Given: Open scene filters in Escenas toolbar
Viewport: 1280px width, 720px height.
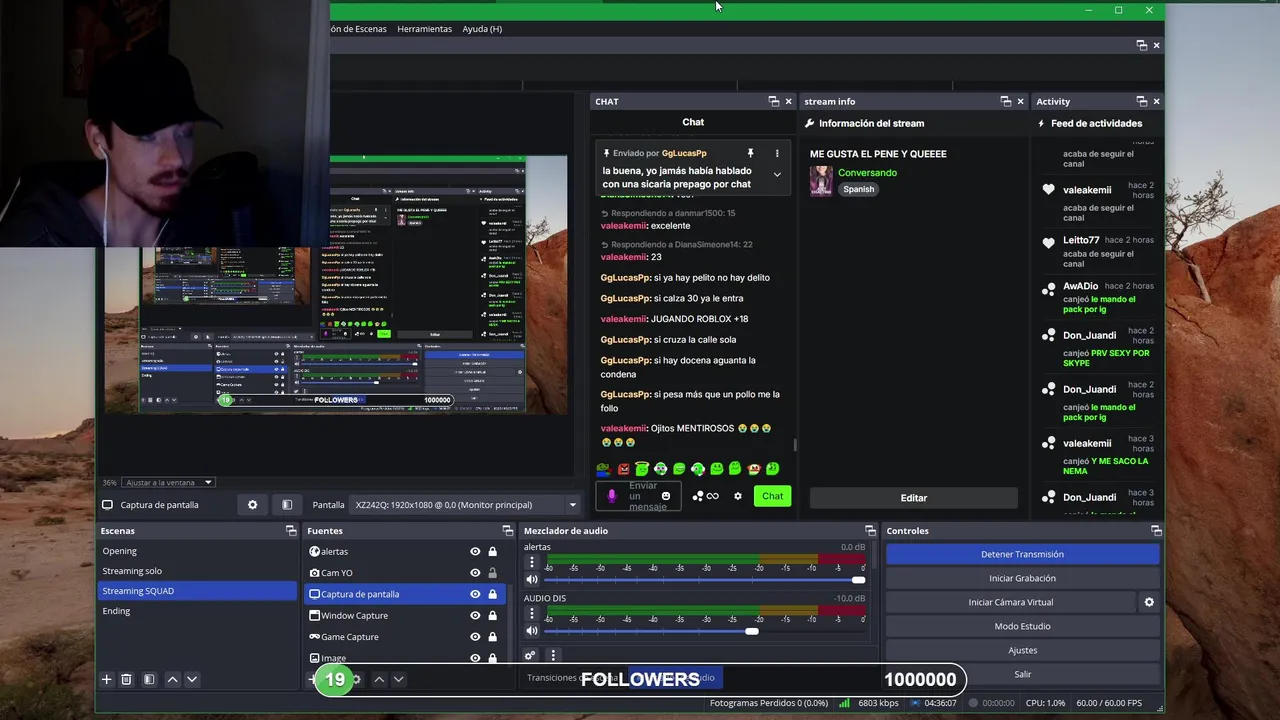Looking at the screenshot, I should point(149,679).
